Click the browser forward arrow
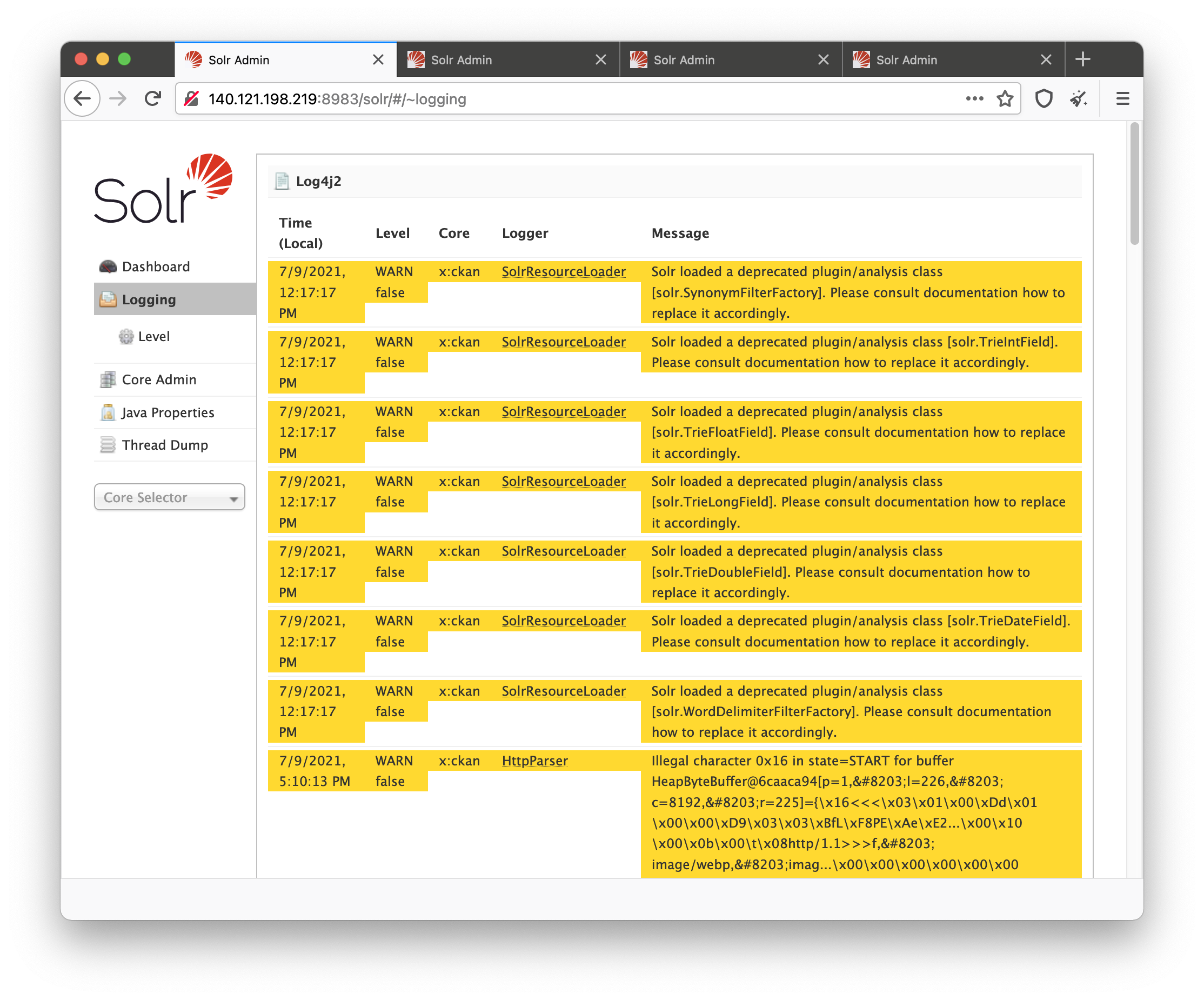The width and height of the screenshot is (1204, 1000). (118, 98)
